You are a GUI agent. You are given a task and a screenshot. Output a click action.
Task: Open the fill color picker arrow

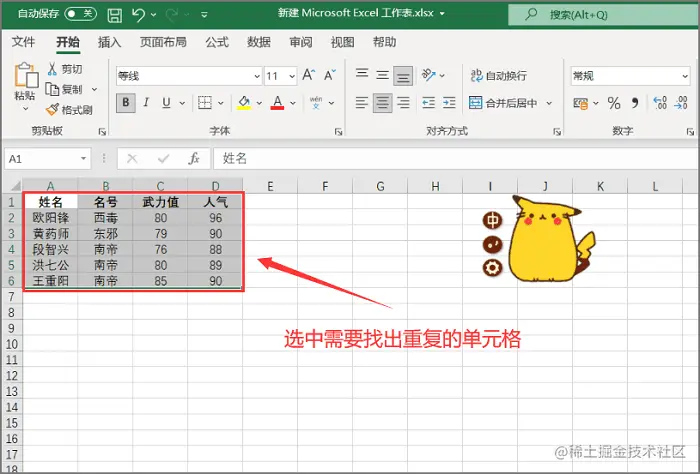pyautogui.click(x=259, y=103)
